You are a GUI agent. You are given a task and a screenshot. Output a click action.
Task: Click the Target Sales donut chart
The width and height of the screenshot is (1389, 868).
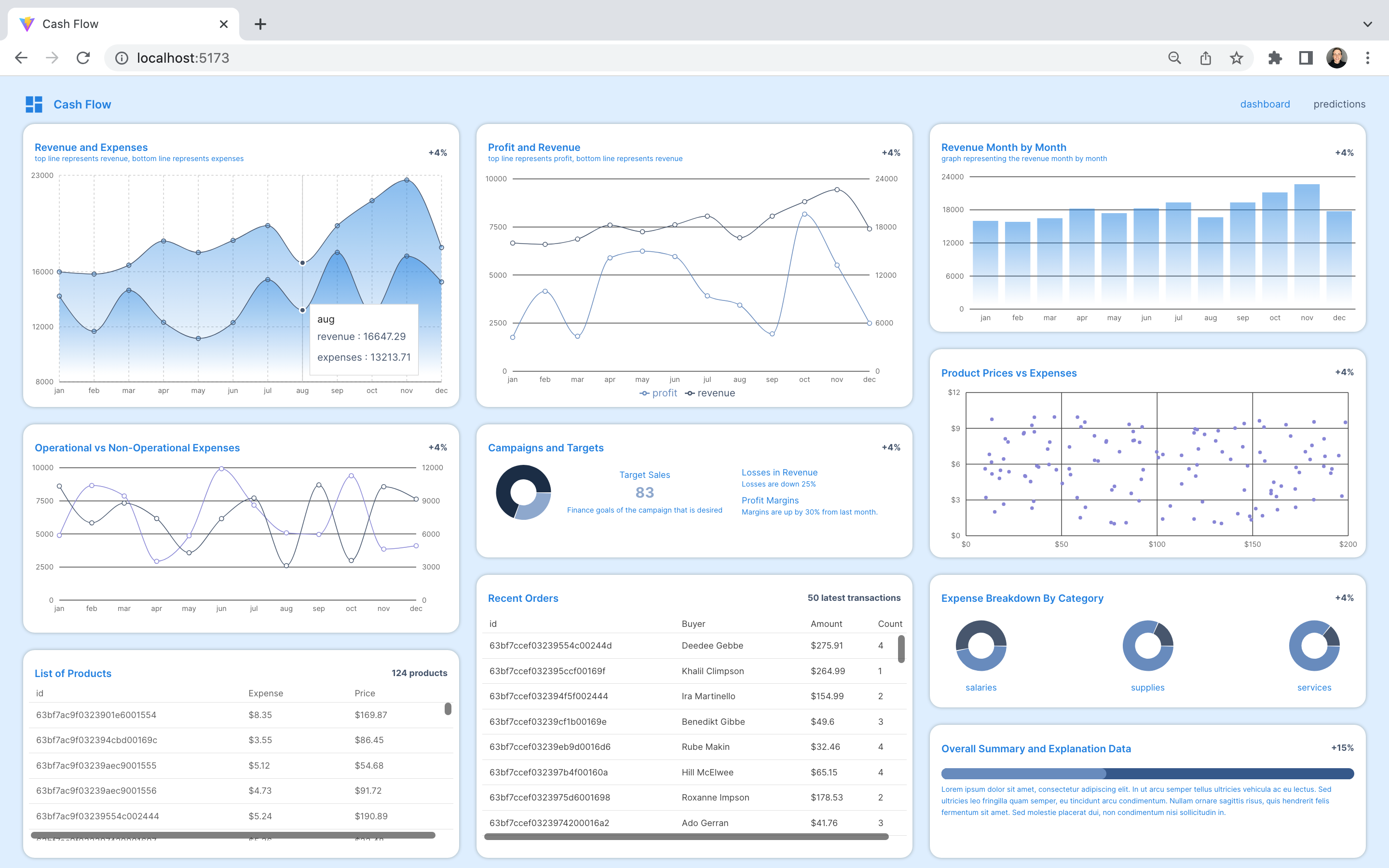pyautogui.click(x=523, y=492)
